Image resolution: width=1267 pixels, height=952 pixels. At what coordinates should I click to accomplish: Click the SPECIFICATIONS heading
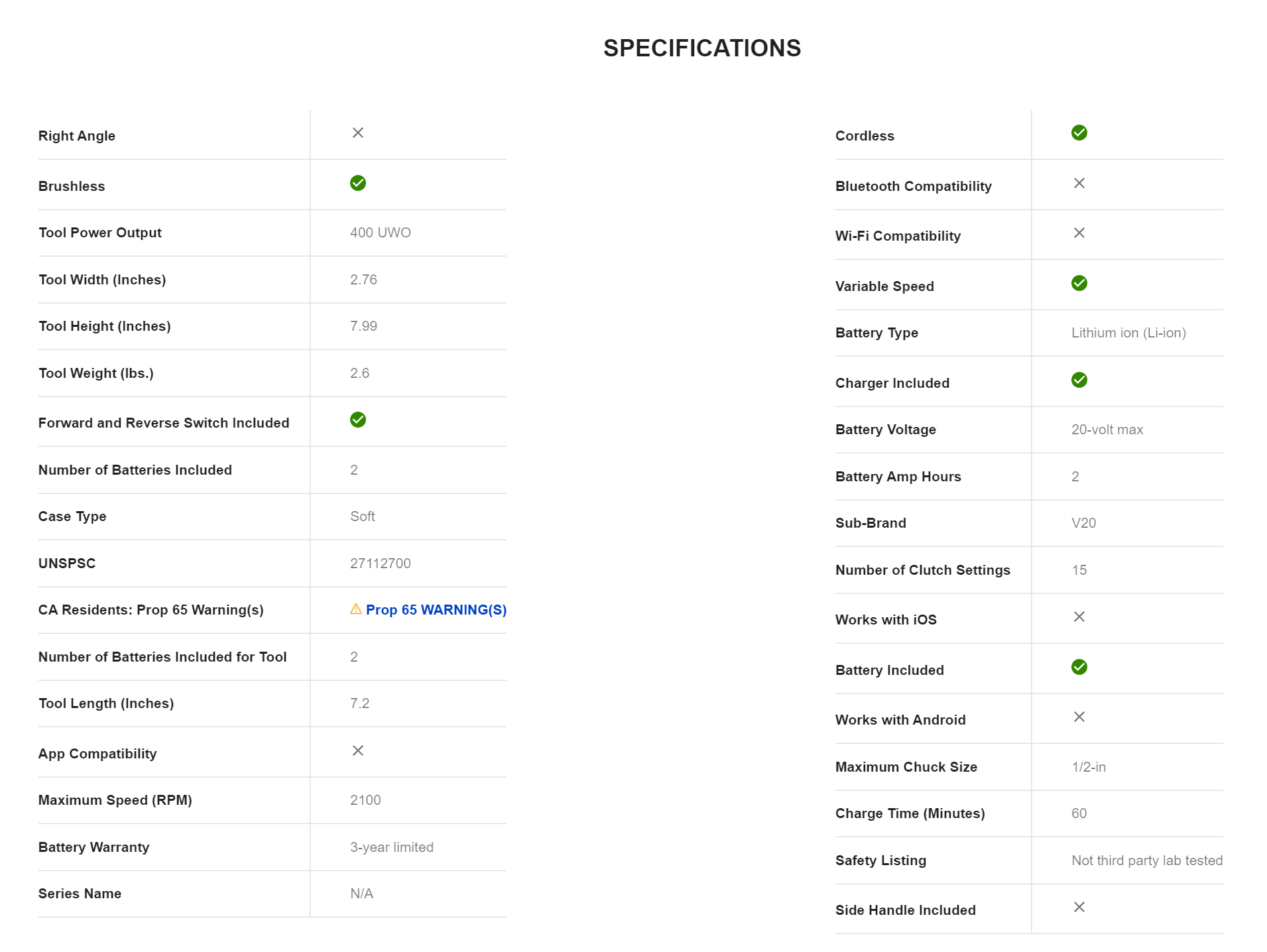click(702, 48)
